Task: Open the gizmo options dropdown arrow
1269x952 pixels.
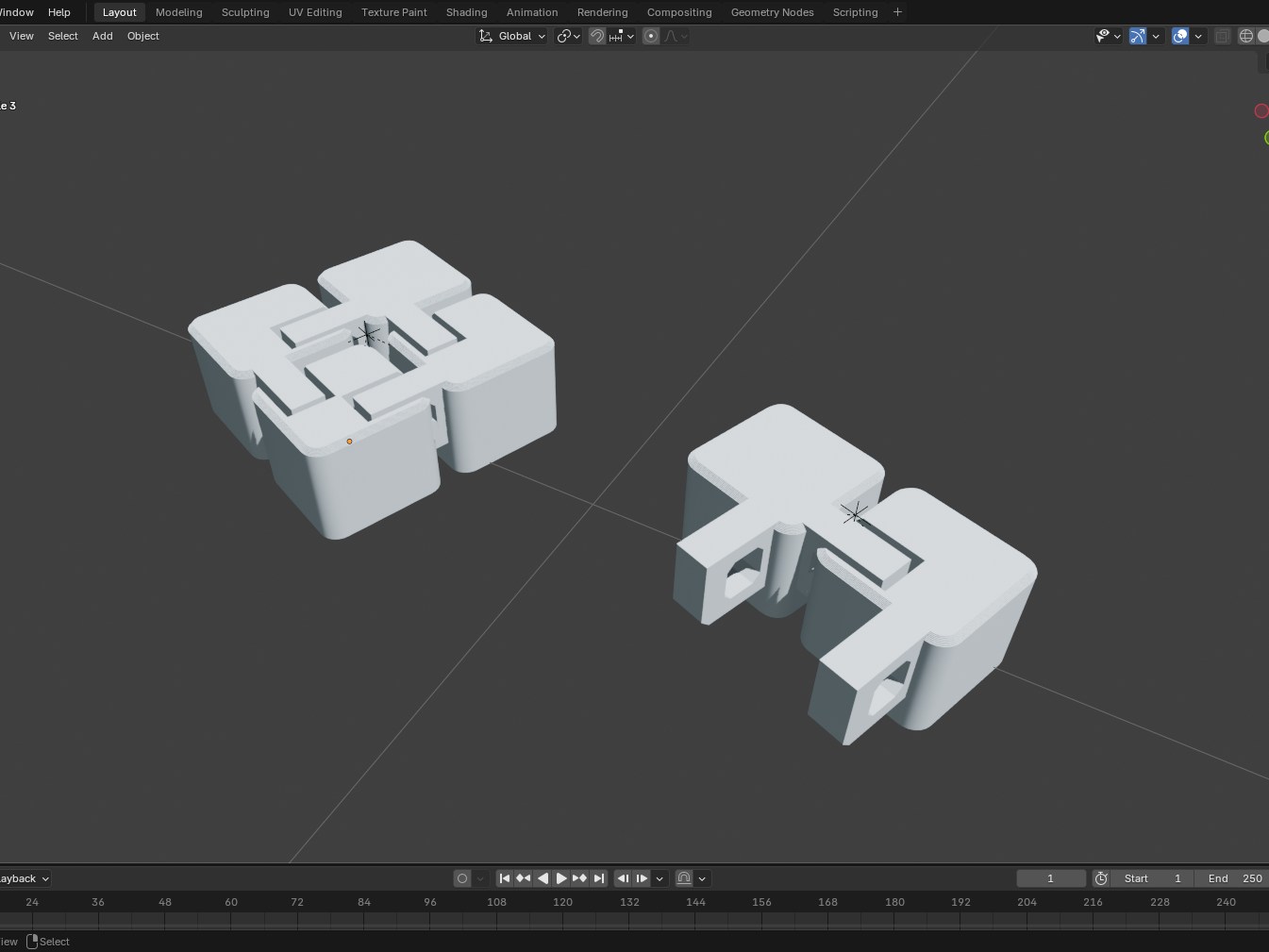Action: [1156, 36]
